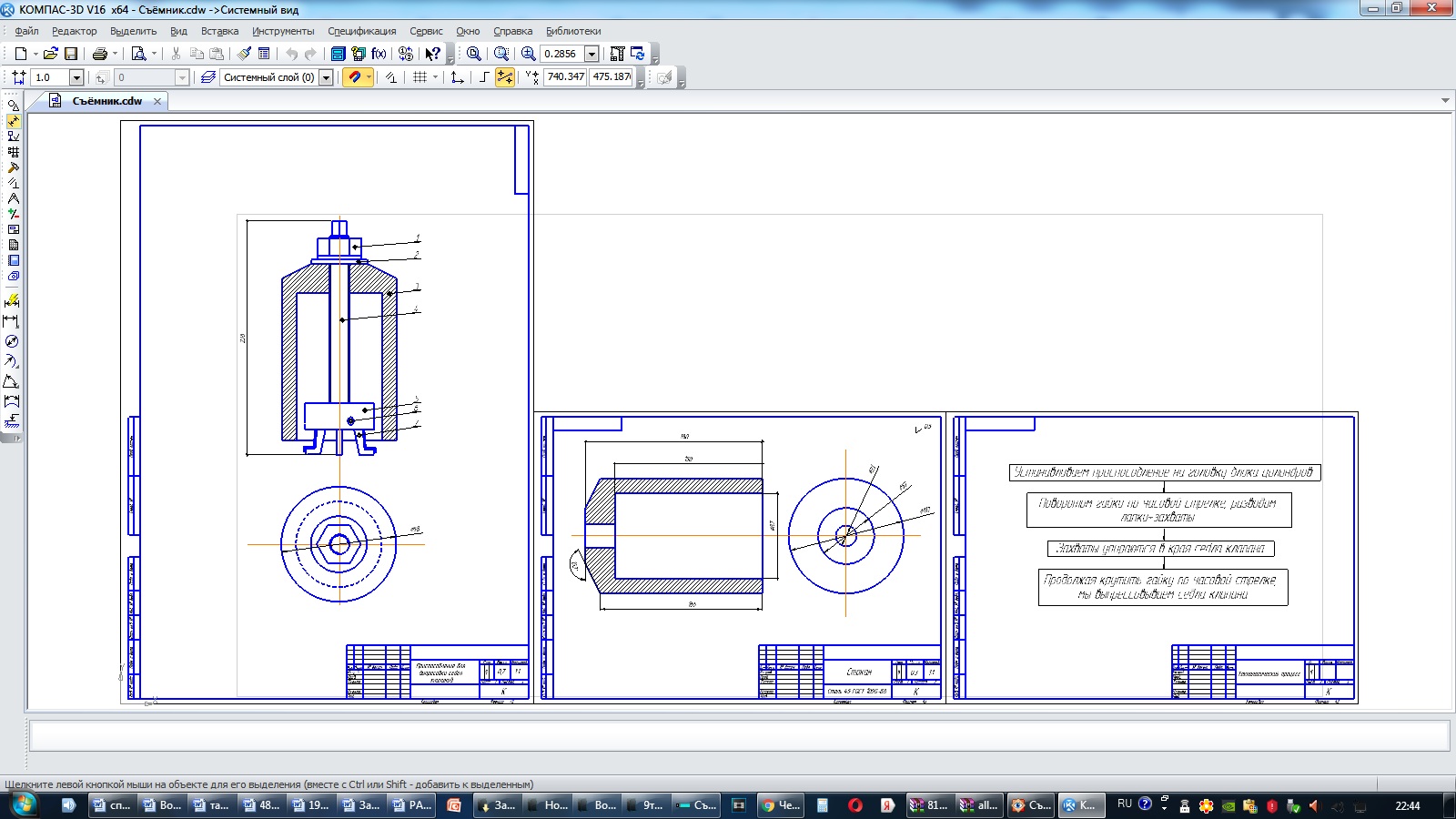Open the zoom scale 0.2856 dropdown
The width and height of the screenshot is (1456, 819).
tap(591, 54)
